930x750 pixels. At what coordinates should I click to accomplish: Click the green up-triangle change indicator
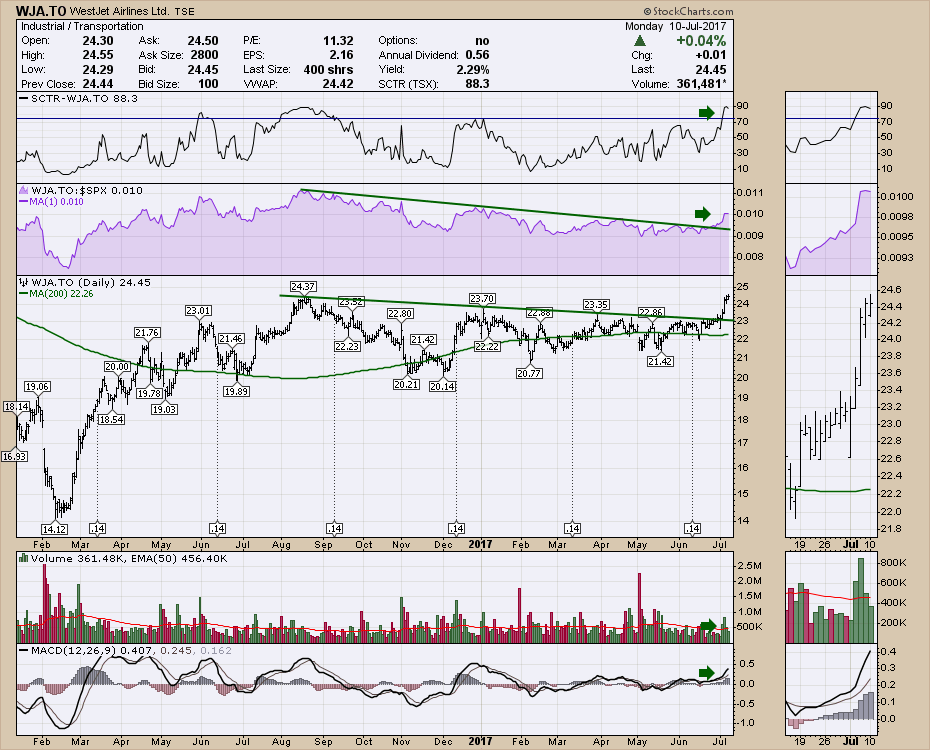(639, 41)
